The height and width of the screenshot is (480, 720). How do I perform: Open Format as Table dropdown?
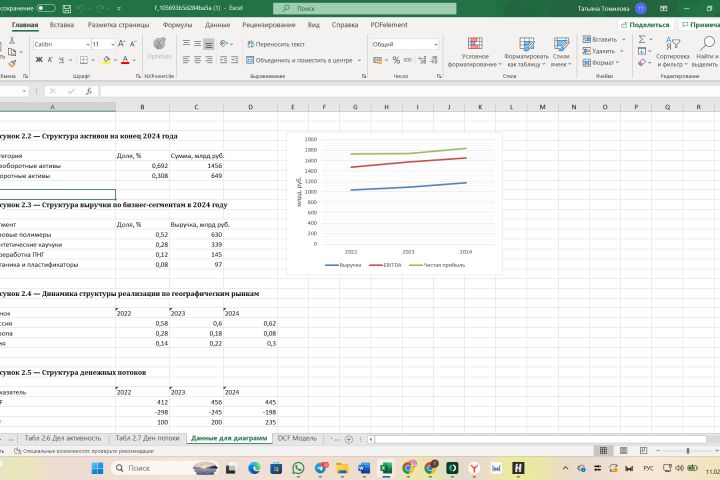(526, 52)
